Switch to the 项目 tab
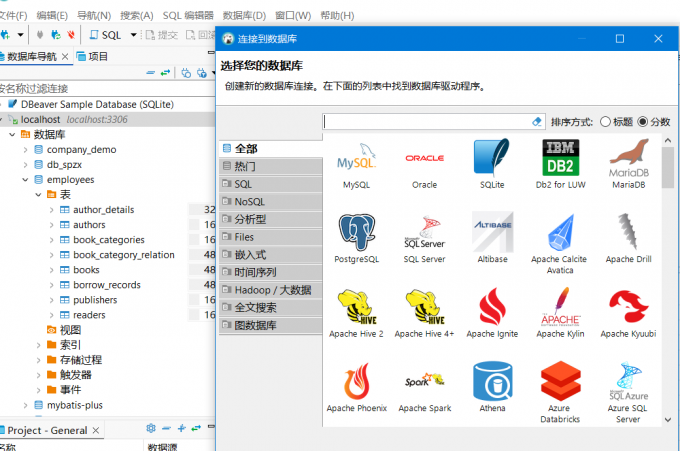The image size is (680, 451). point(92,56)
